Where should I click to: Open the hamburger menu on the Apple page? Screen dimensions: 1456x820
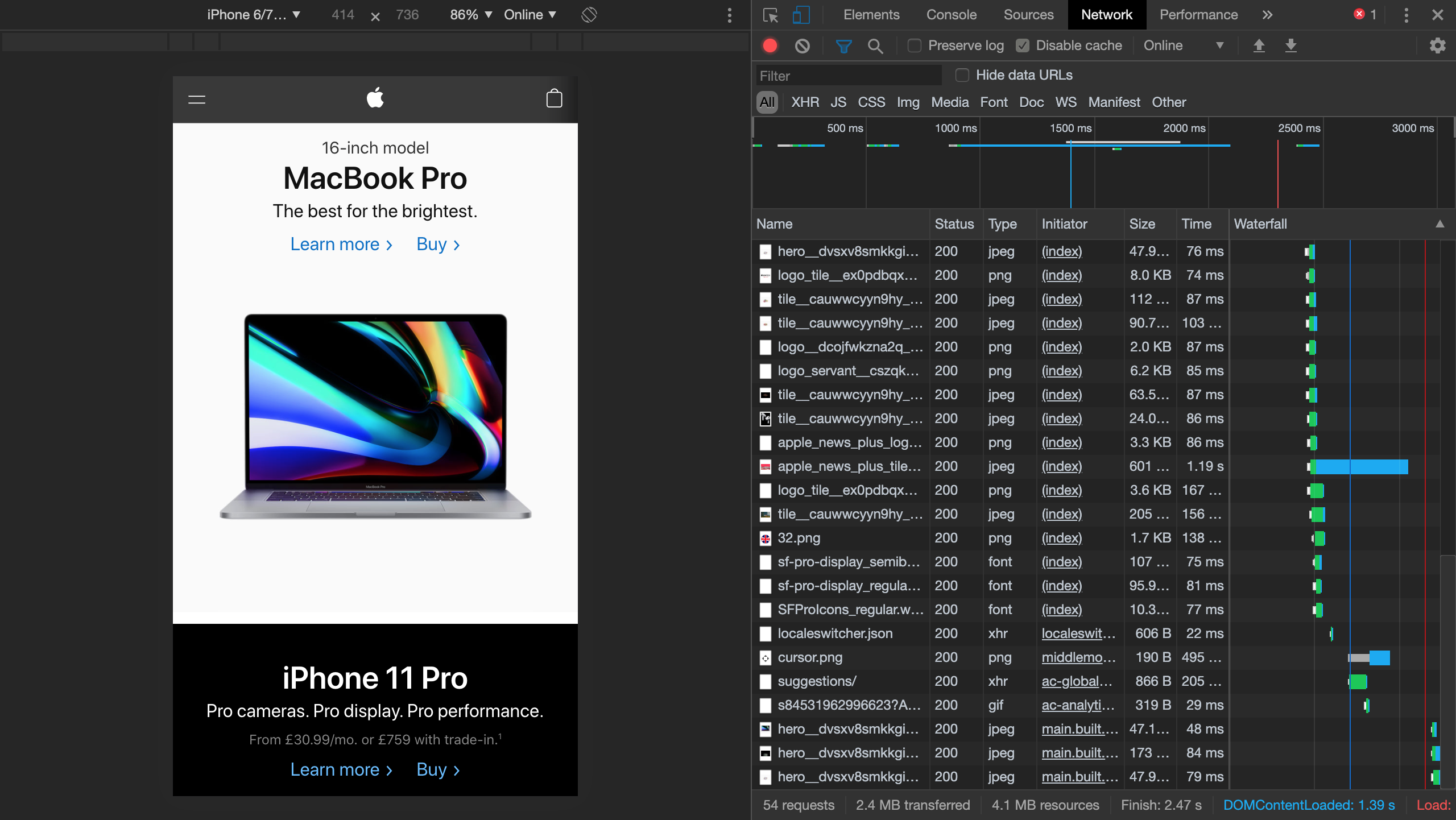(x=197, y=100)
